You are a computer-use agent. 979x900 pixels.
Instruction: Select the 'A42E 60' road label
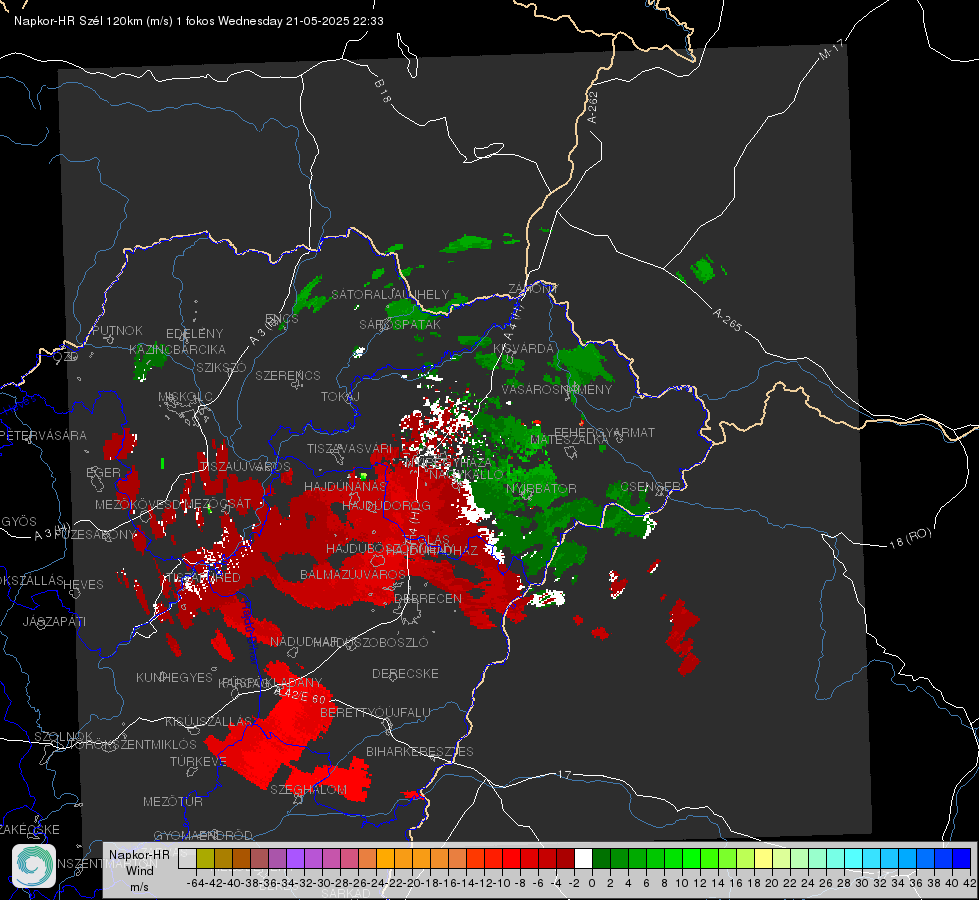302,696
